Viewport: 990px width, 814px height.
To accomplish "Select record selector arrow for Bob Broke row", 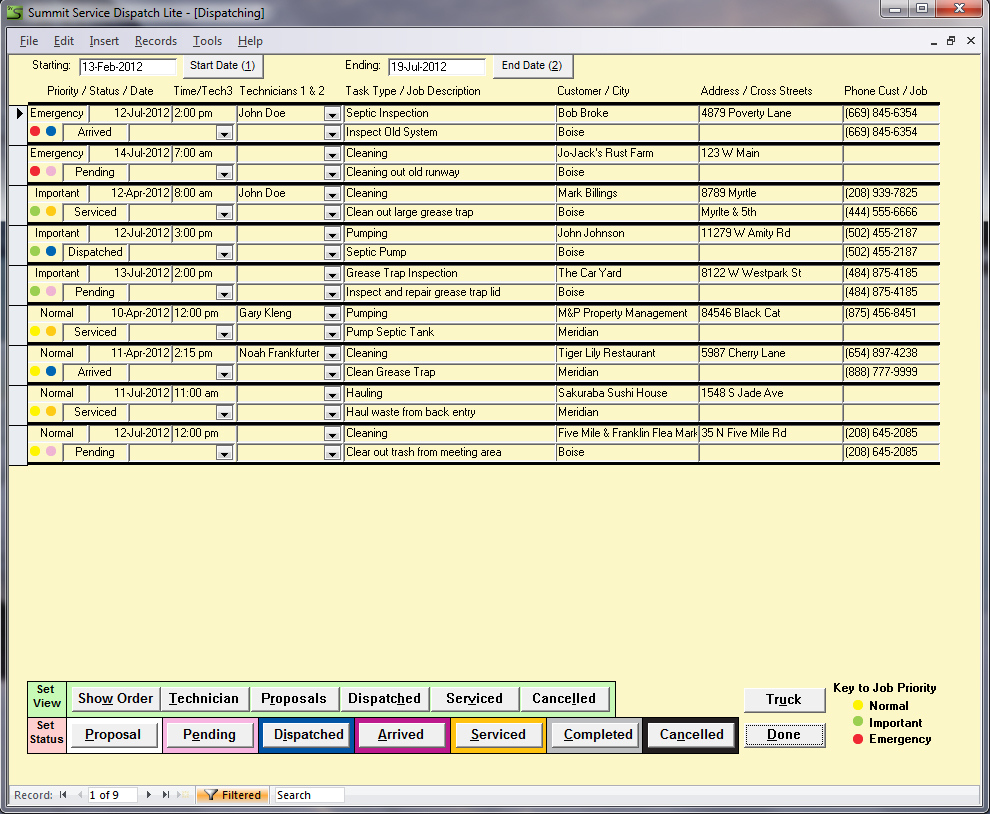I will (19, 114).
